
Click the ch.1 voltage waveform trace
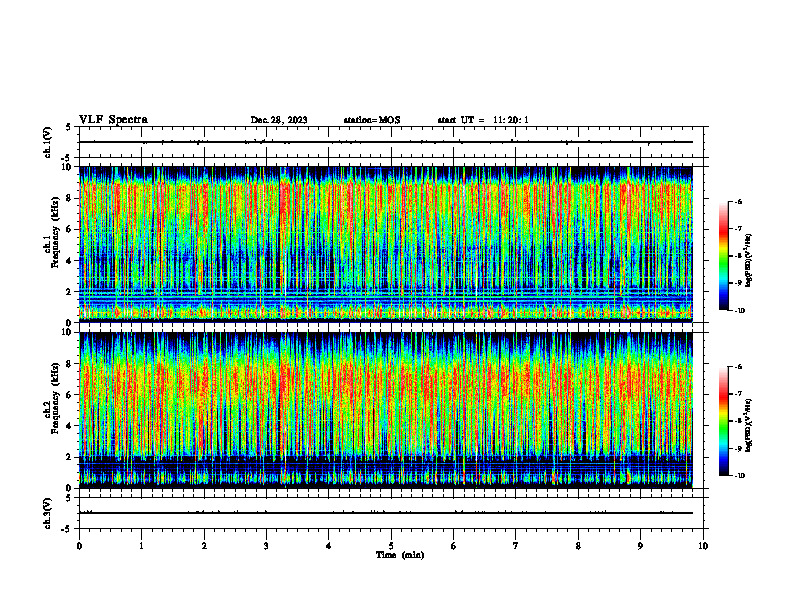click(386, 142)
